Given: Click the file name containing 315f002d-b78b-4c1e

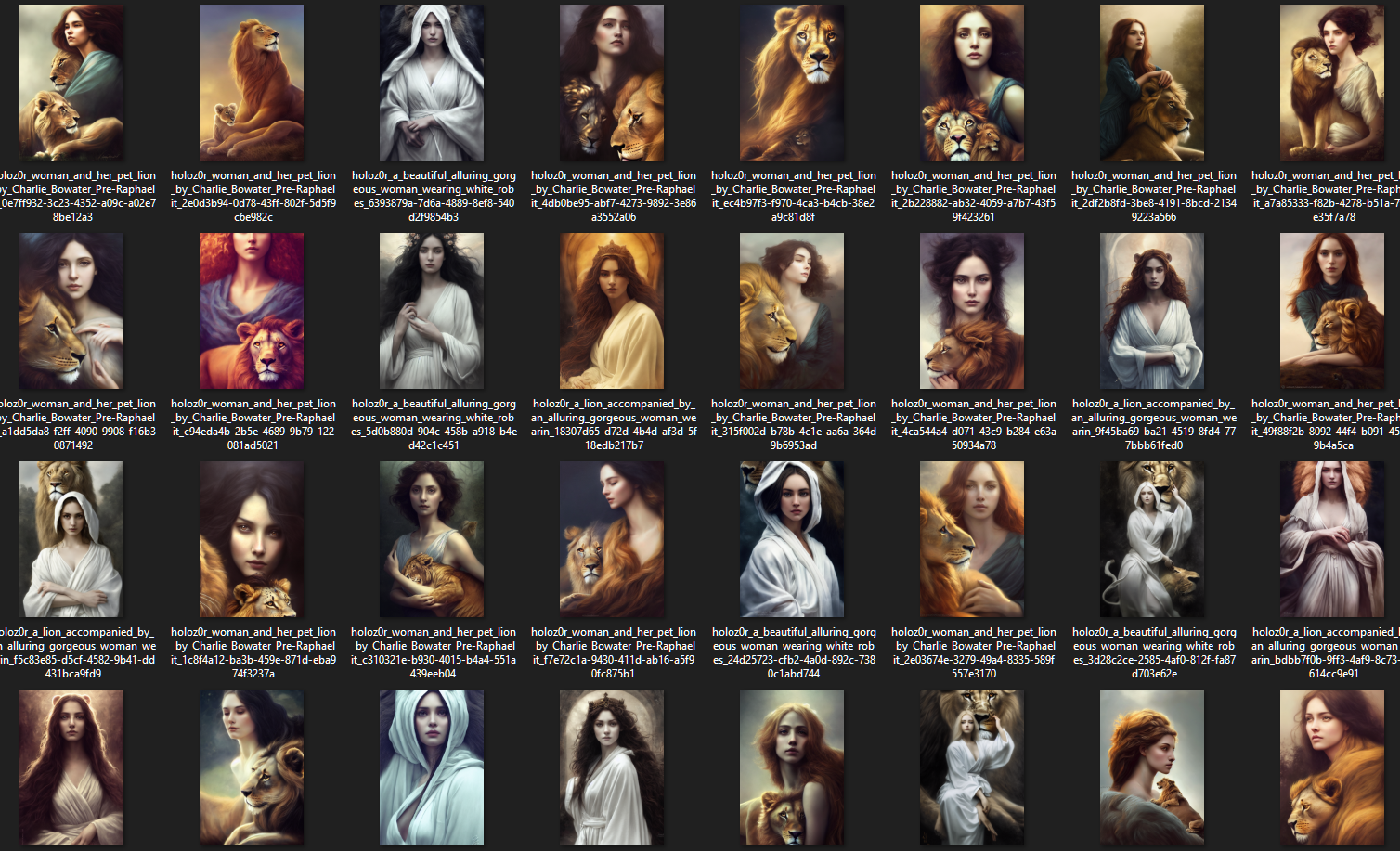Looking at the screenshot, I should [x=794, y=424].
